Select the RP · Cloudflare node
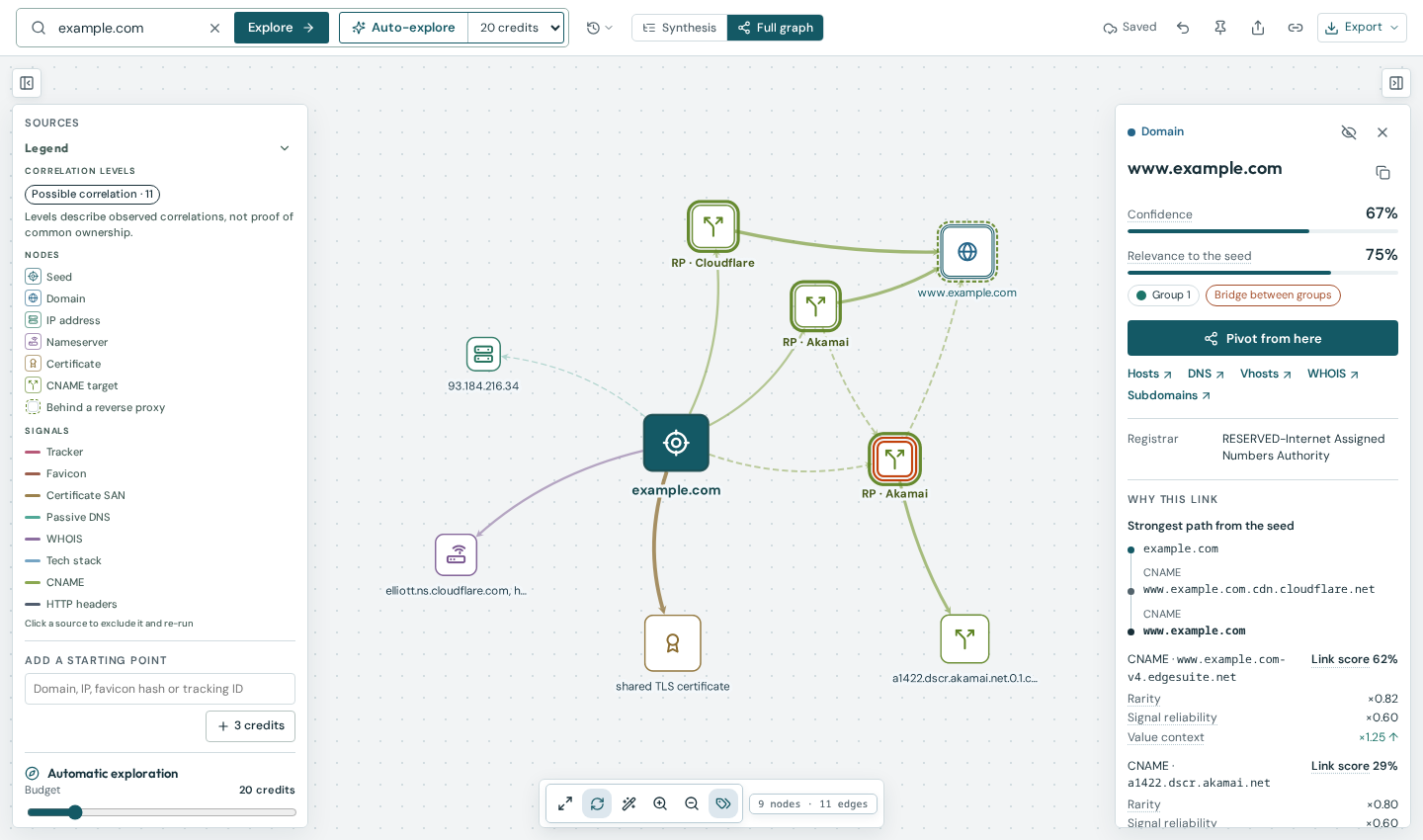This screenshot has height=840, width=1423. point(712,226)
